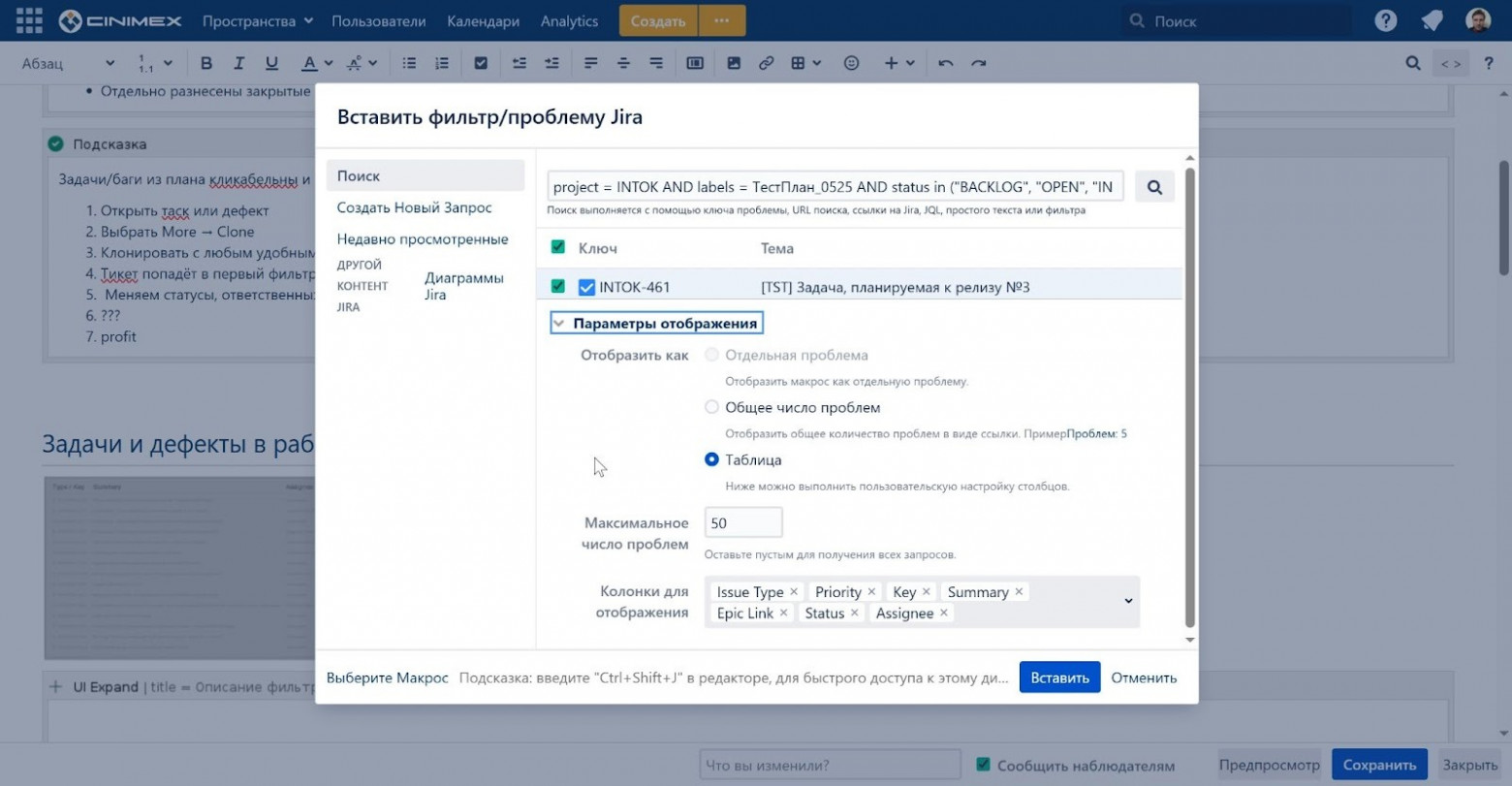Click the Вставить button
This screenshot has width=1512, height=786.
pyautogui.click(x=1058, y=676)
